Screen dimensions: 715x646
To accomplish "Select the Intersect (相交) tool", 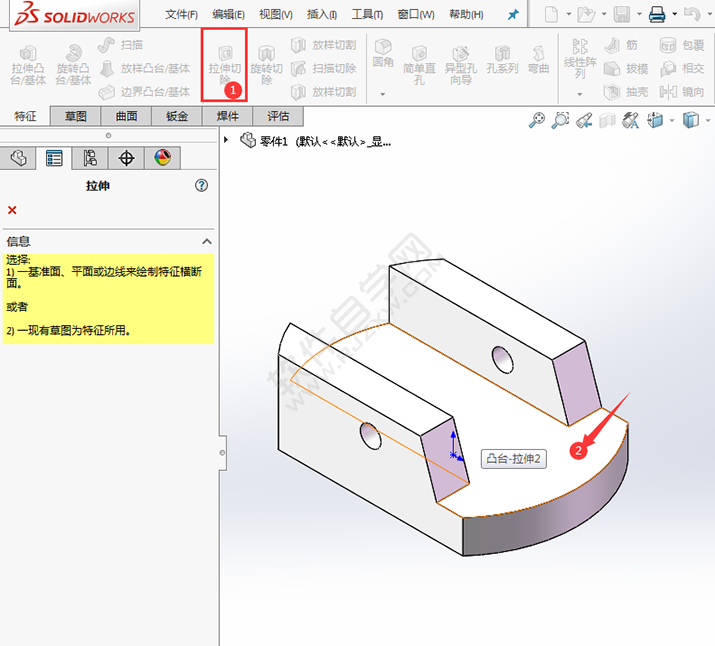I will 682,68.
